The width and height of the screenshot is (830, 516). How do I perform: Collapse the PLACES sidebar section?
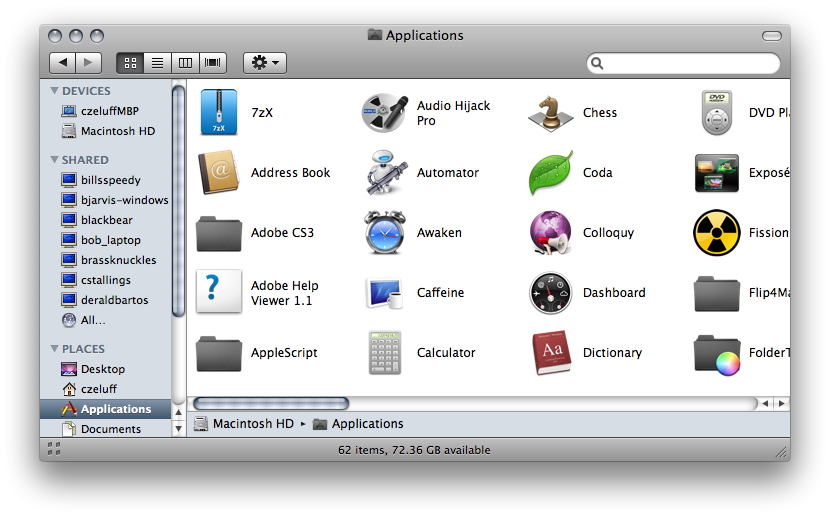[x=54, y=348]
